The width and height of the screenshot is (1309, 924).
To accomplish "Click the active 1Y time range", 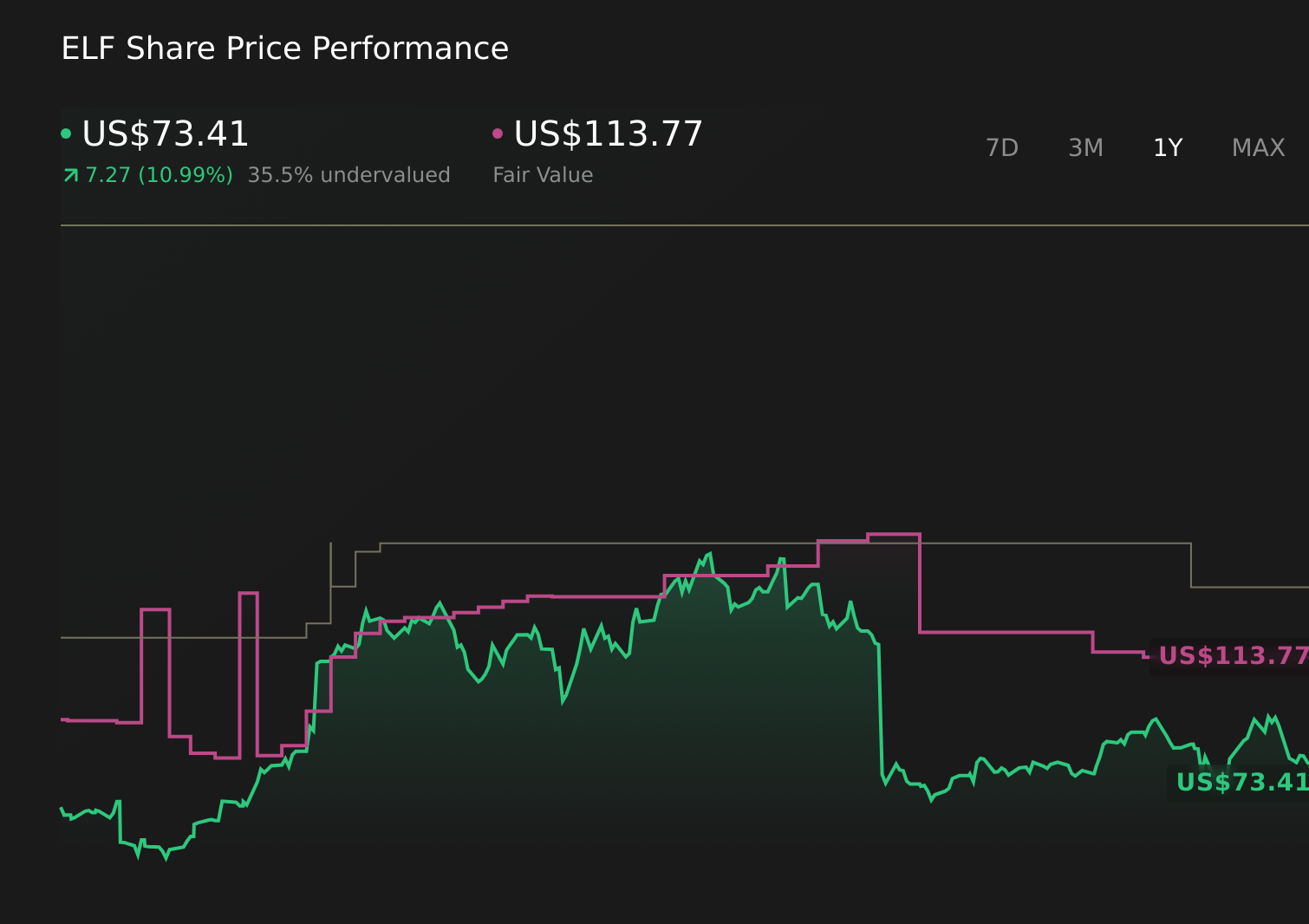I will click(1168, 147).
